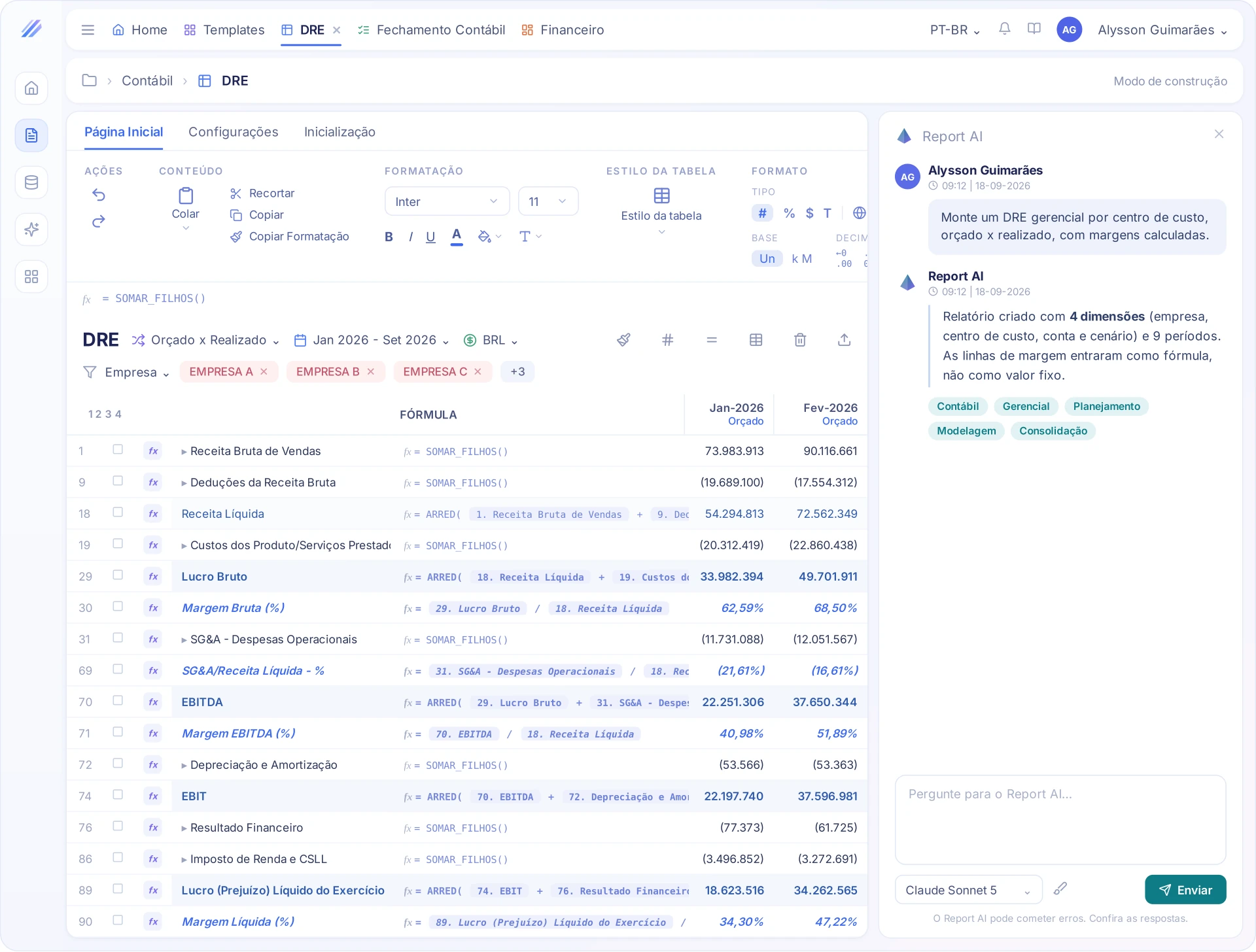
Task: Open the Financeiro top tab
Action: 563,30
